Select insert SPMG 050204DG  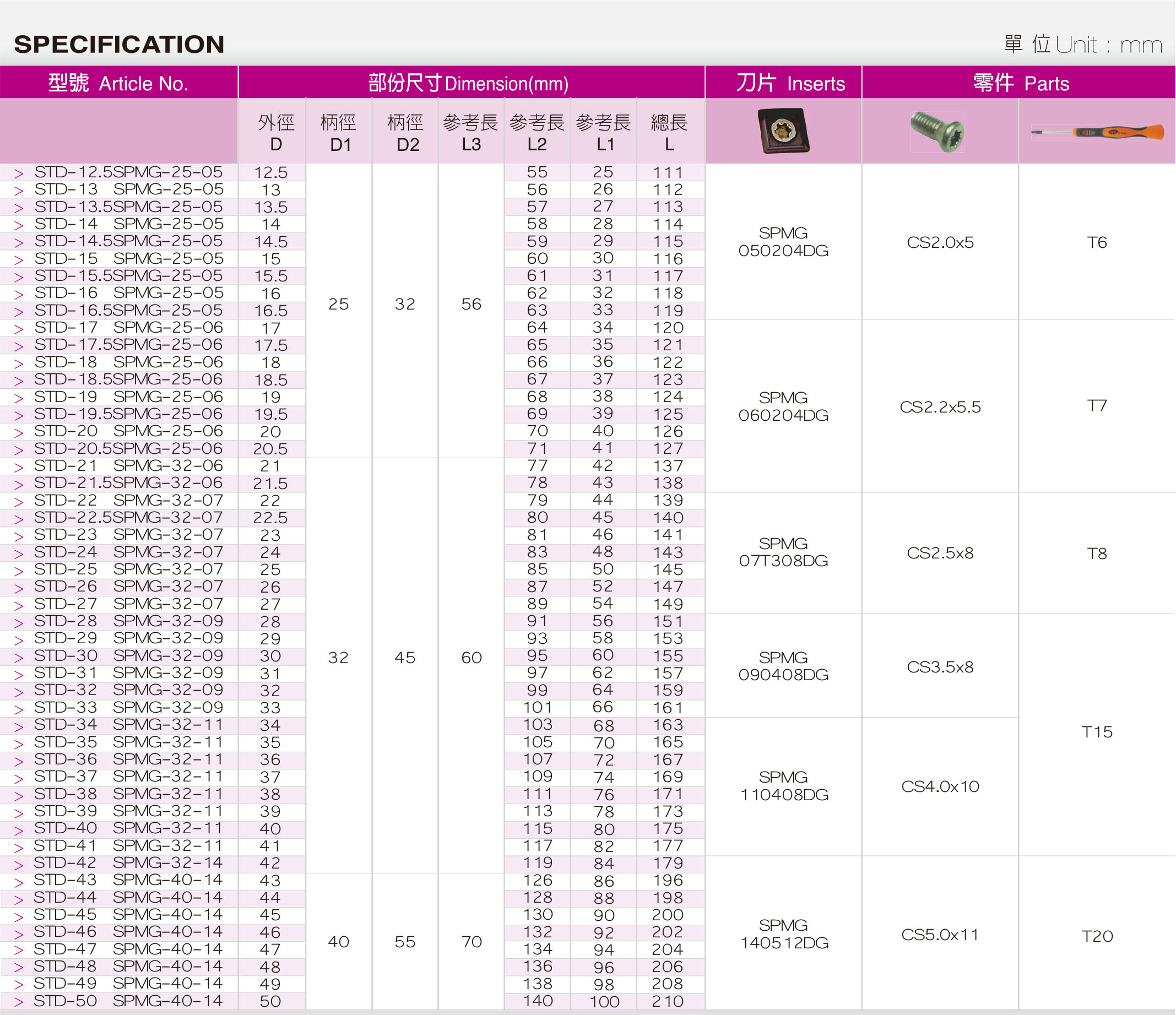coord(783,242)
